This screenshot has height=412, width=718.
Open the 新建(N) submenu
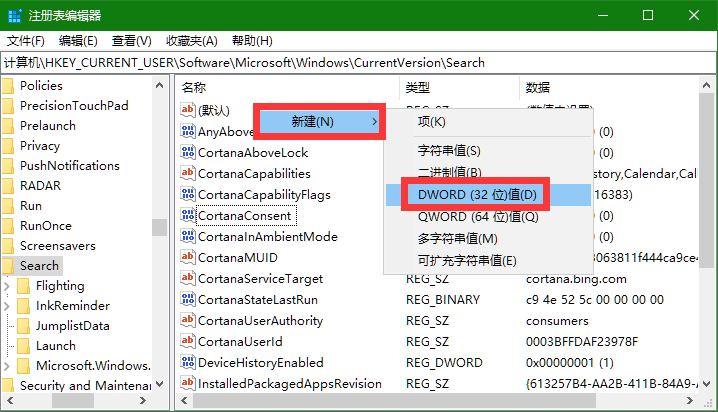319,122
